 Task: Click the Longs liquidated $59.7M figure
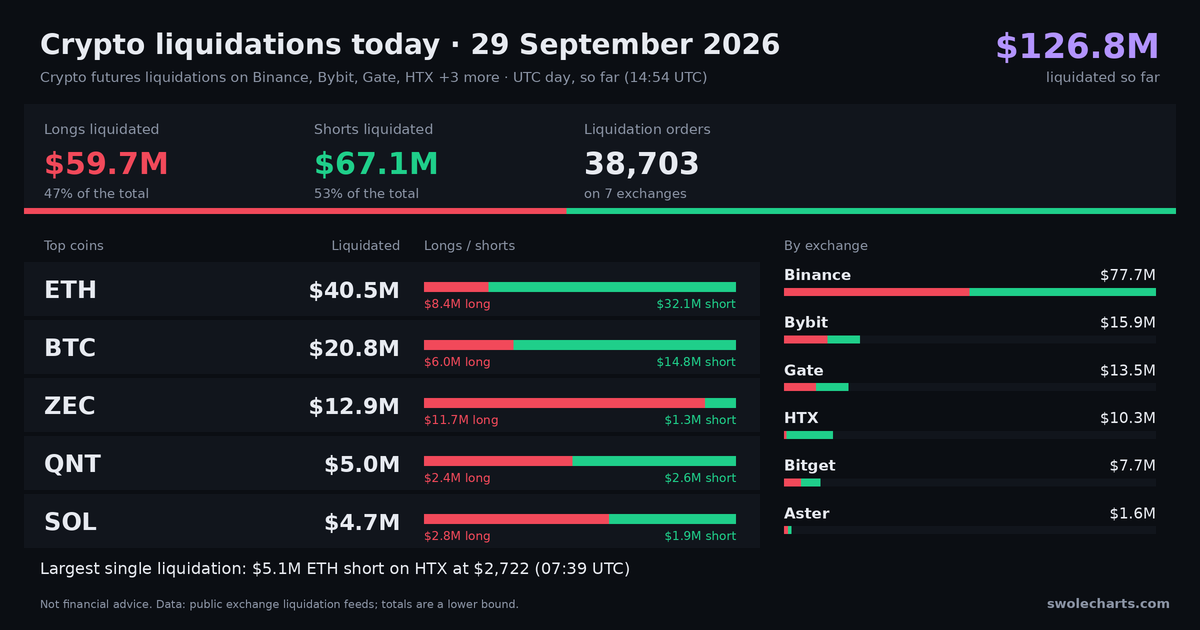point(106,164)
